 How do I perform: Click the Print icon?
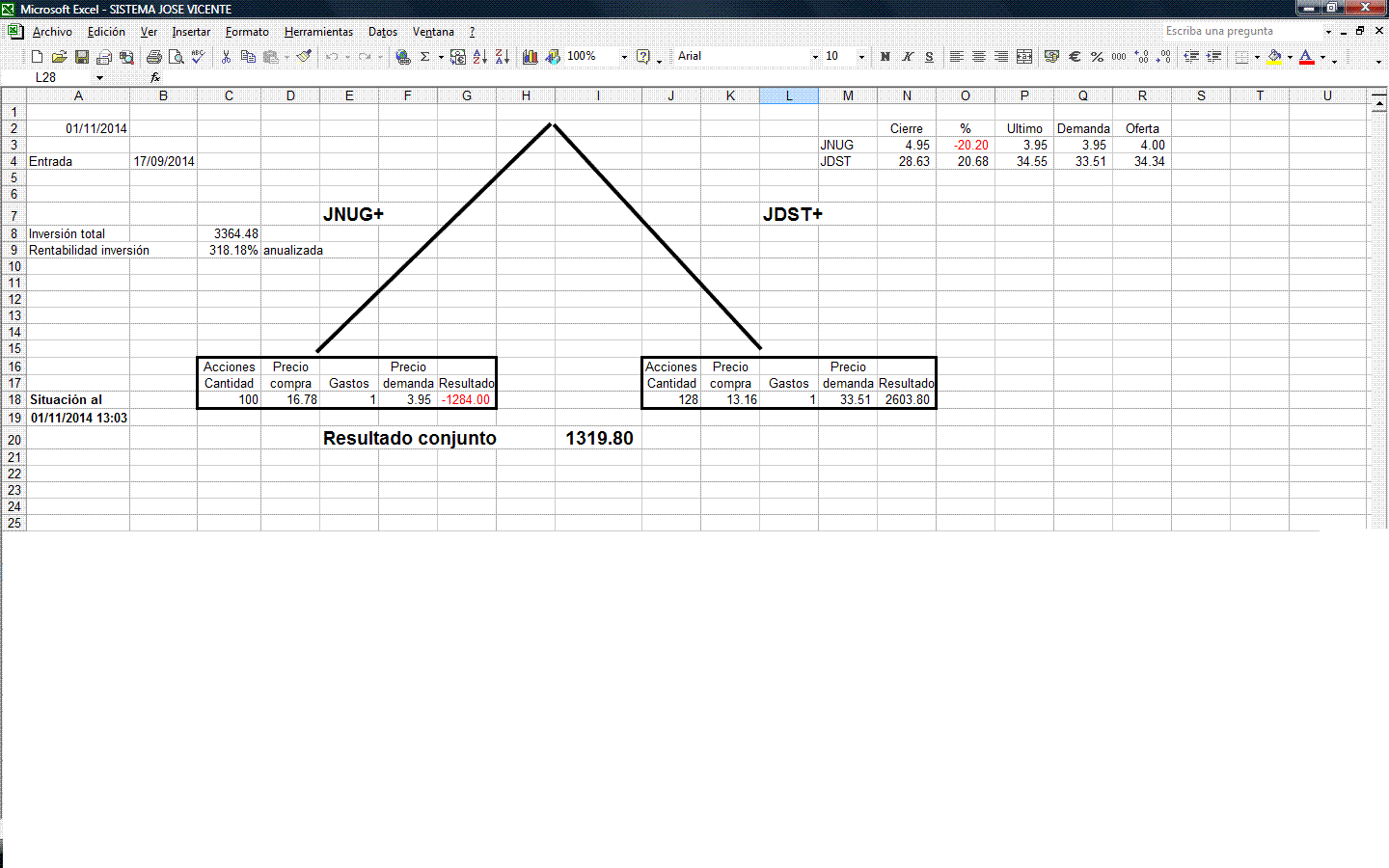153,57
